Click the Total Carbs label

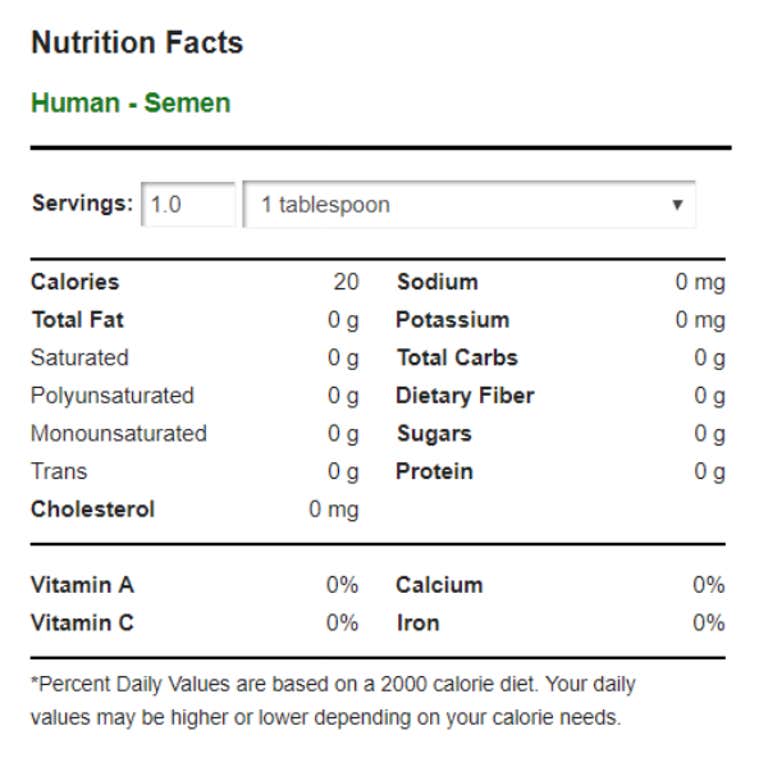(457, 358)
